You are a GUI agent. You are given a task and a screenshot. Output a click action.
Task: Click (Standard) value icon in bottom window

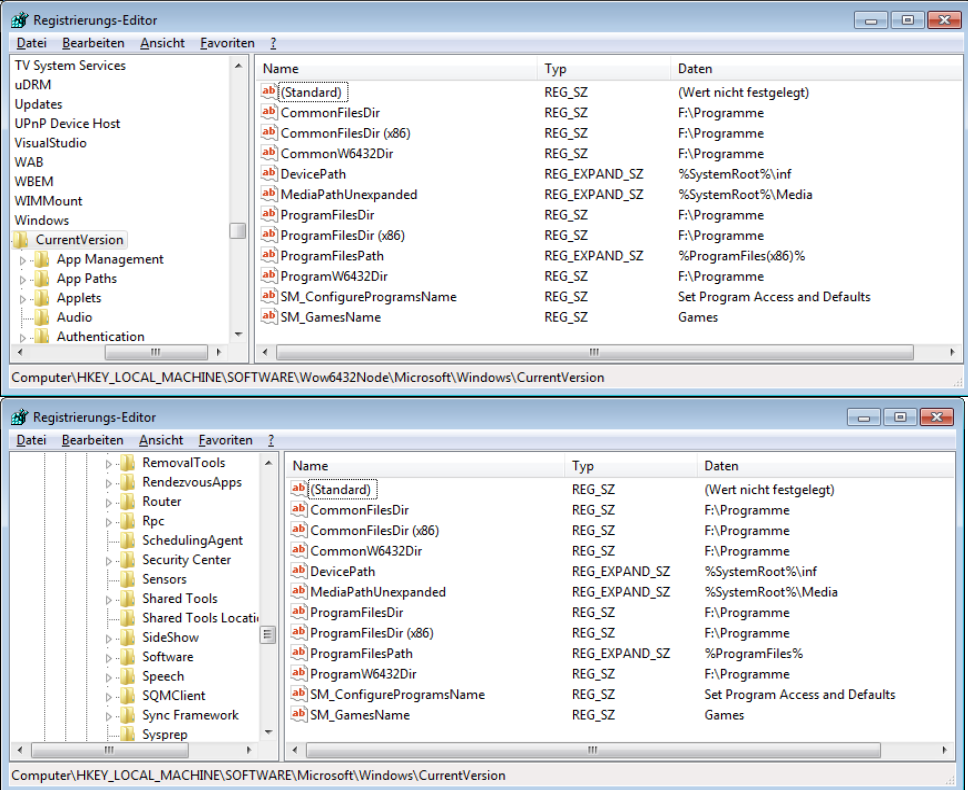click(299, 489)
